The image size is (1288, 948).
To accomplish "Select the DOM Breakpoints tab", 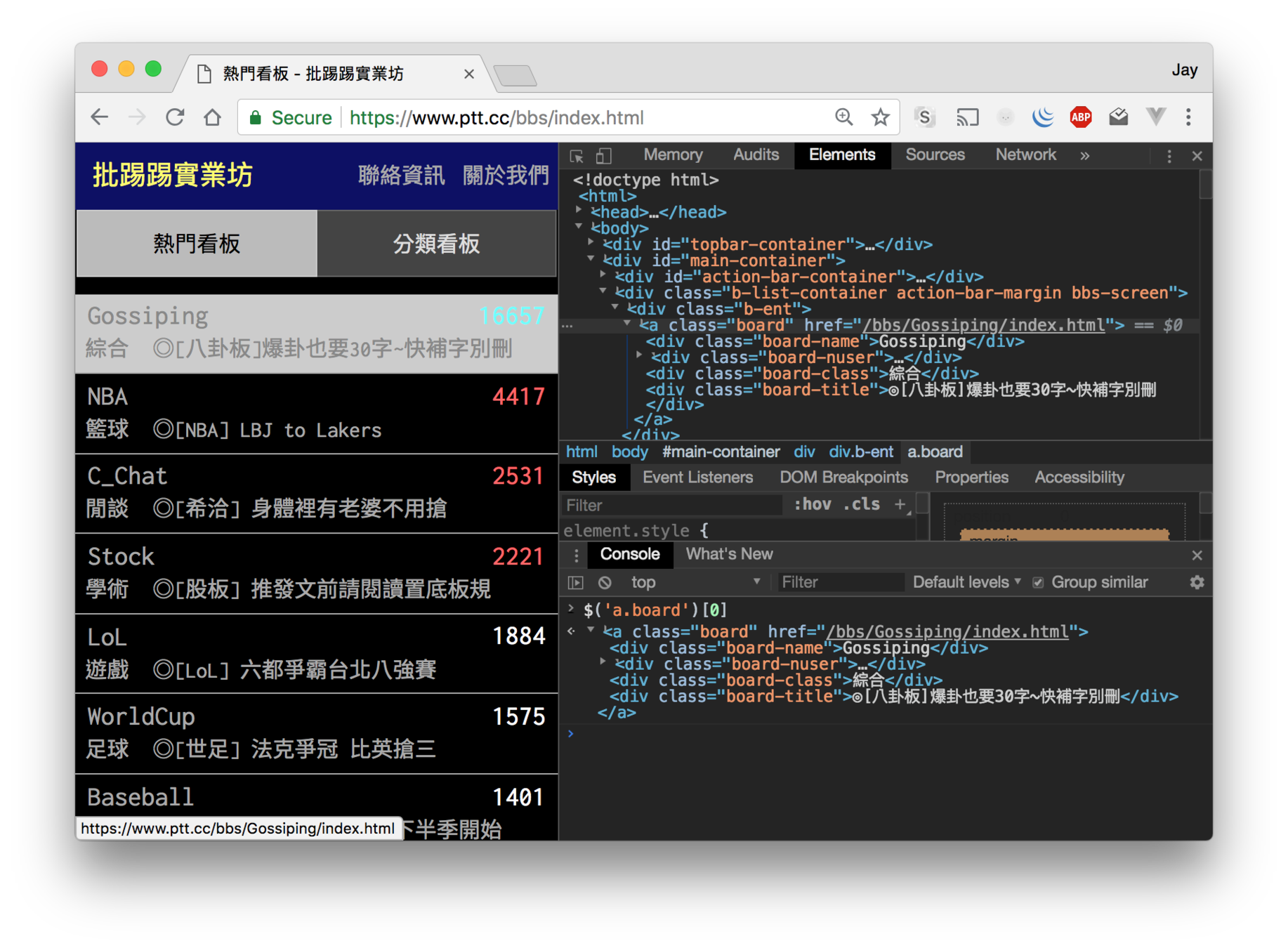I will point(843,478).
